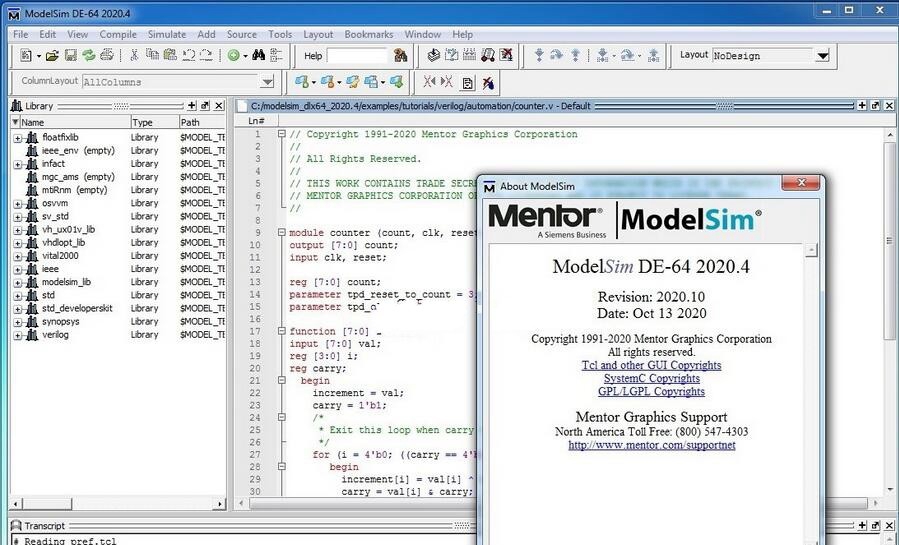Undock the Library panel with the dock icon
Screen dimensions: 899x545
[205, 105]
